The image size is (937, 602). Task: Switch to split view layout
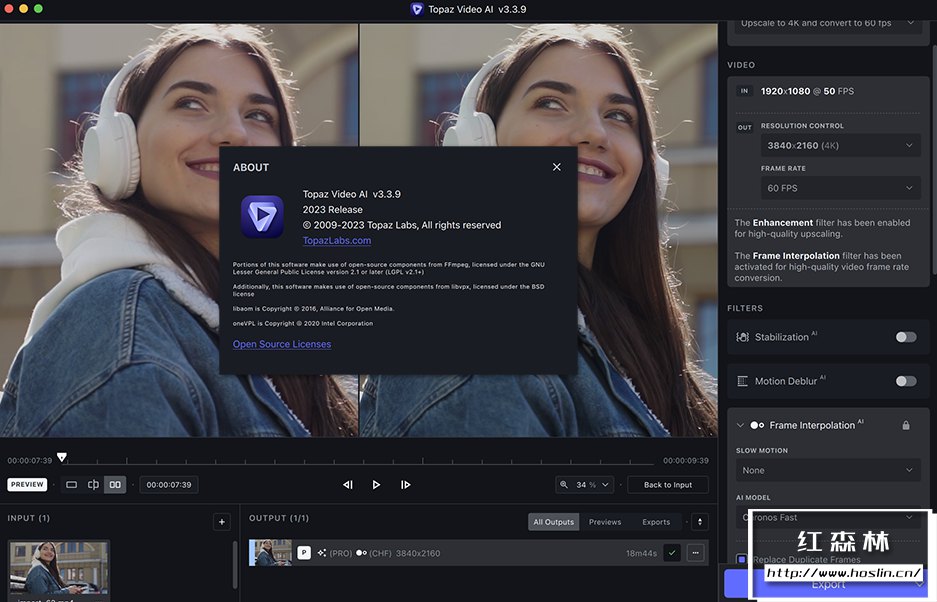point(93,485)
